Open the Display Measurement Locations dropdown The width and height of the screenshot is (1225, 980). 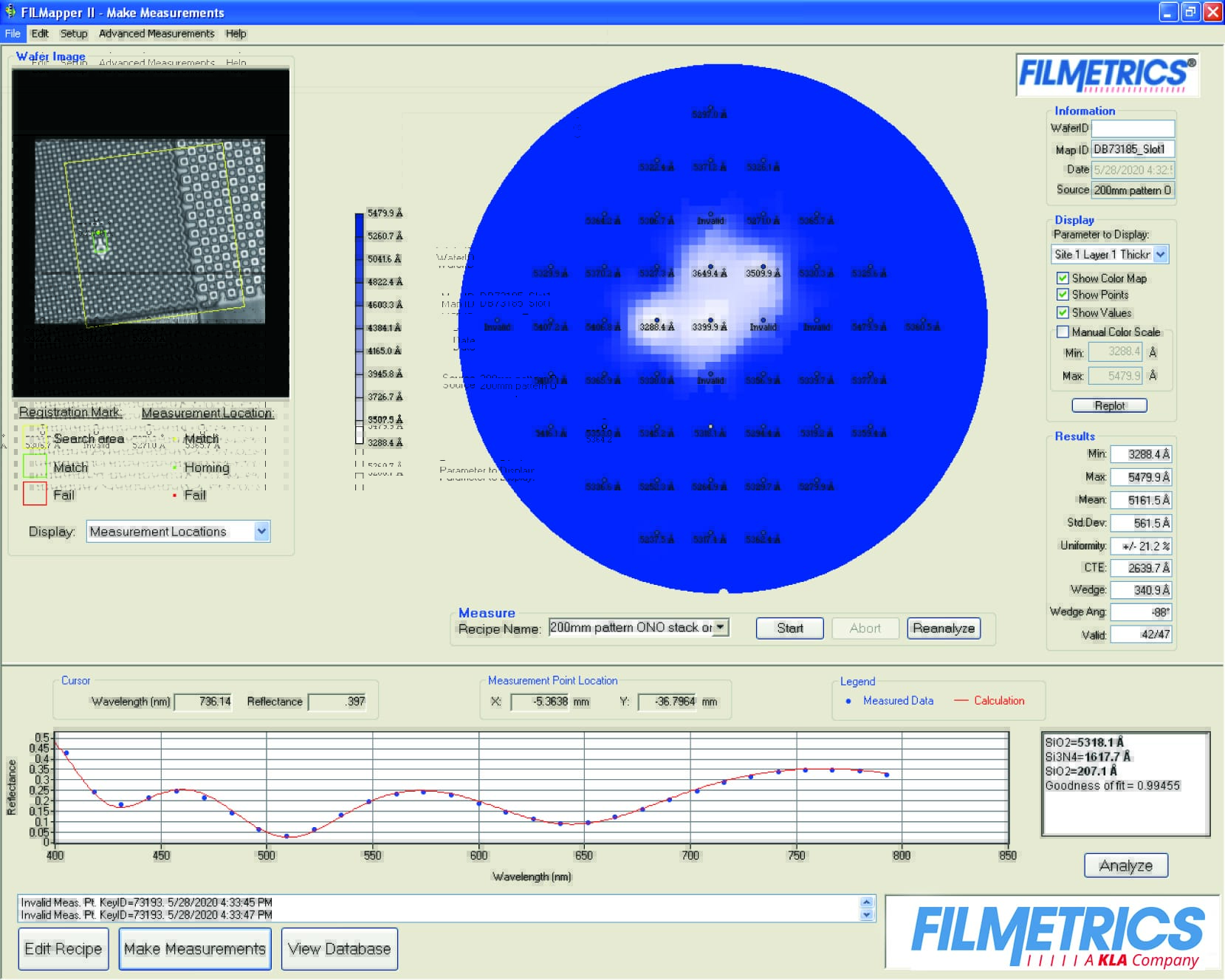pos(261,531)
